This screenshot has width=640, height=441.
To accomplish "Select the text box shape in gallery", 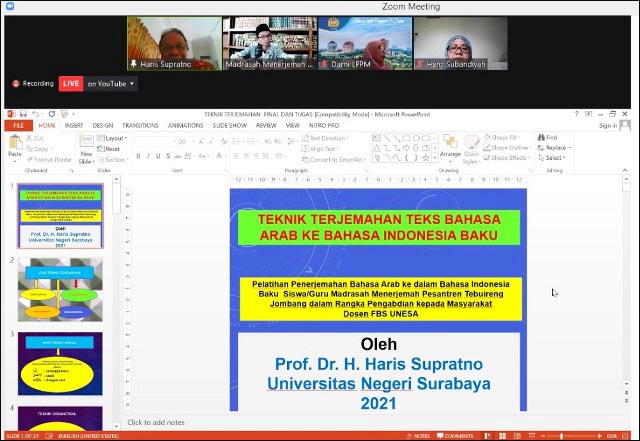I will (x=377, y=138).
